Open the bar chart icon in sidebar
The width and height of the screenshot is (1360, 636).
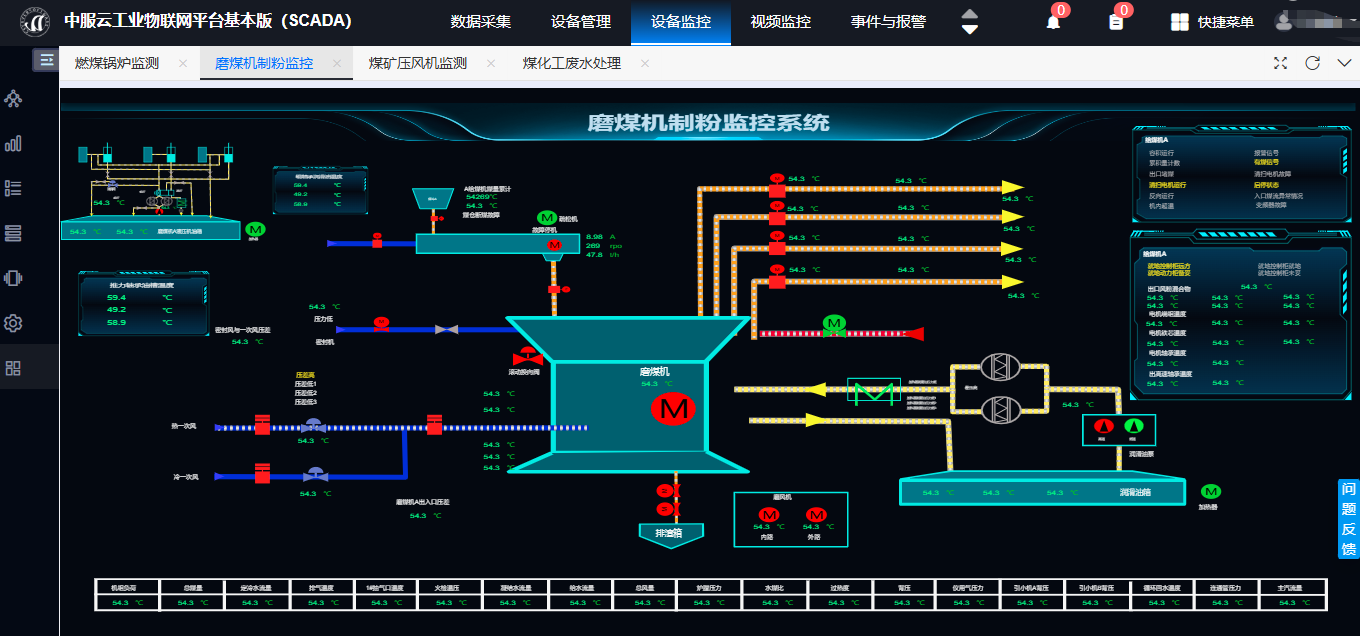click(14, 144)
